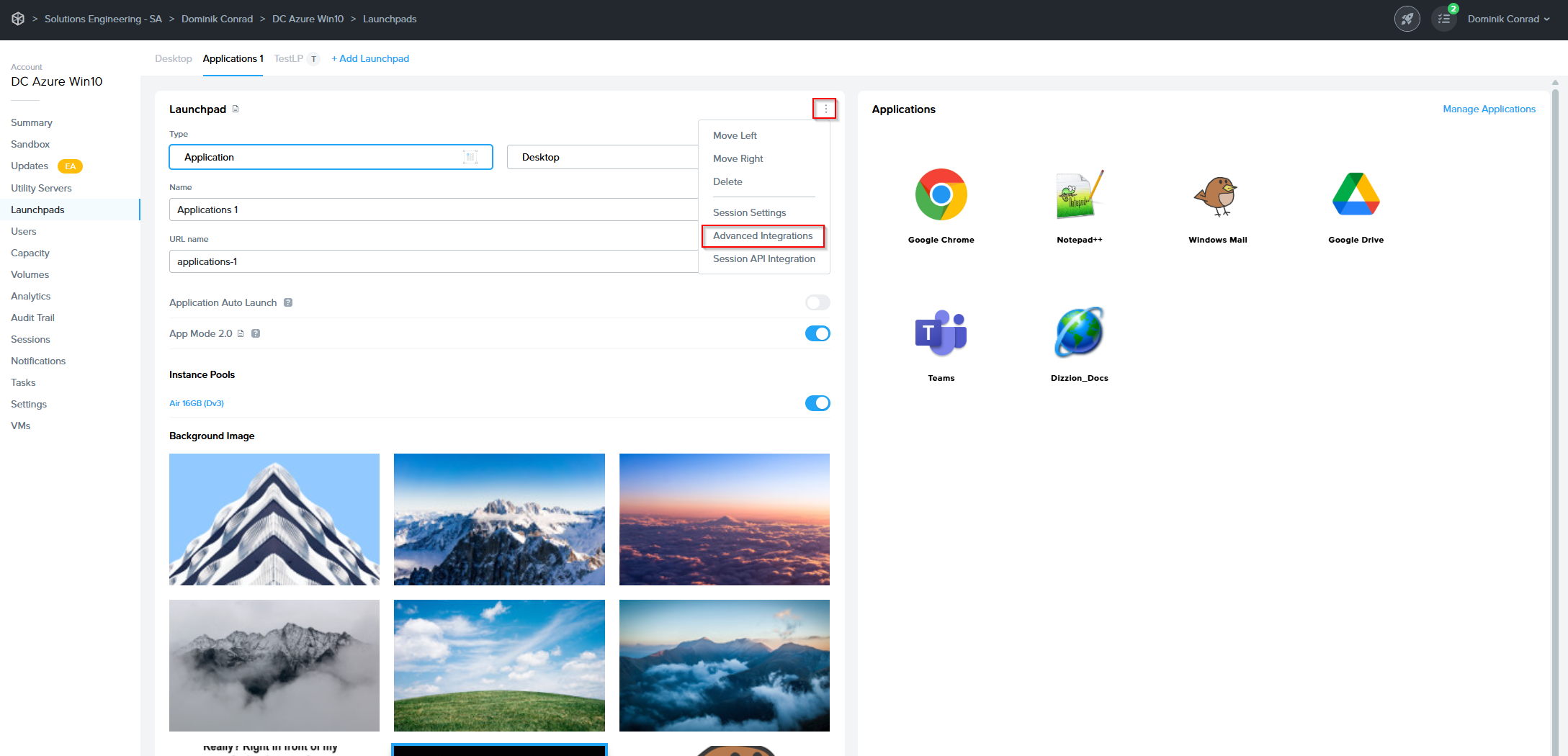1568x756 pixels.
Task: Turn off the Air 16GB (Dv3) pool toggle
Action: 817,403
